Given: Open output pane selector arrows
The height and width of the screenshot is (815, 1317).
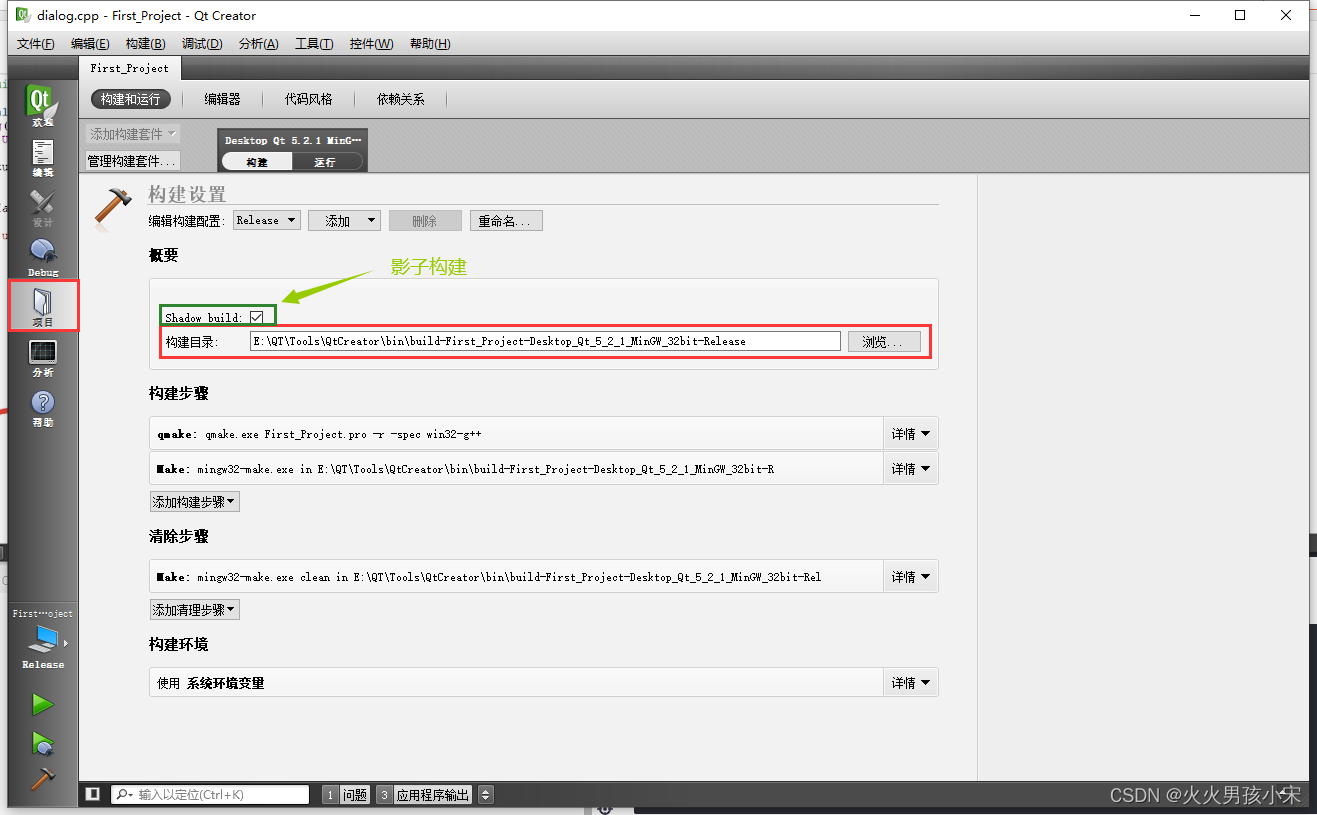Looking at the screenshot, I should pyautogui.click(x=486, y=794).
